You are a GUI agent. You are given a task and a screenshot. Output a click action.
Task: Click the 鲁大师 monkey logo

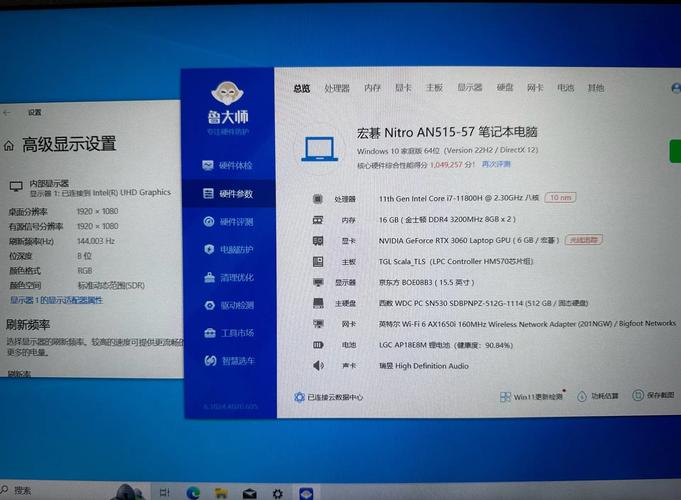coord(227,93)
